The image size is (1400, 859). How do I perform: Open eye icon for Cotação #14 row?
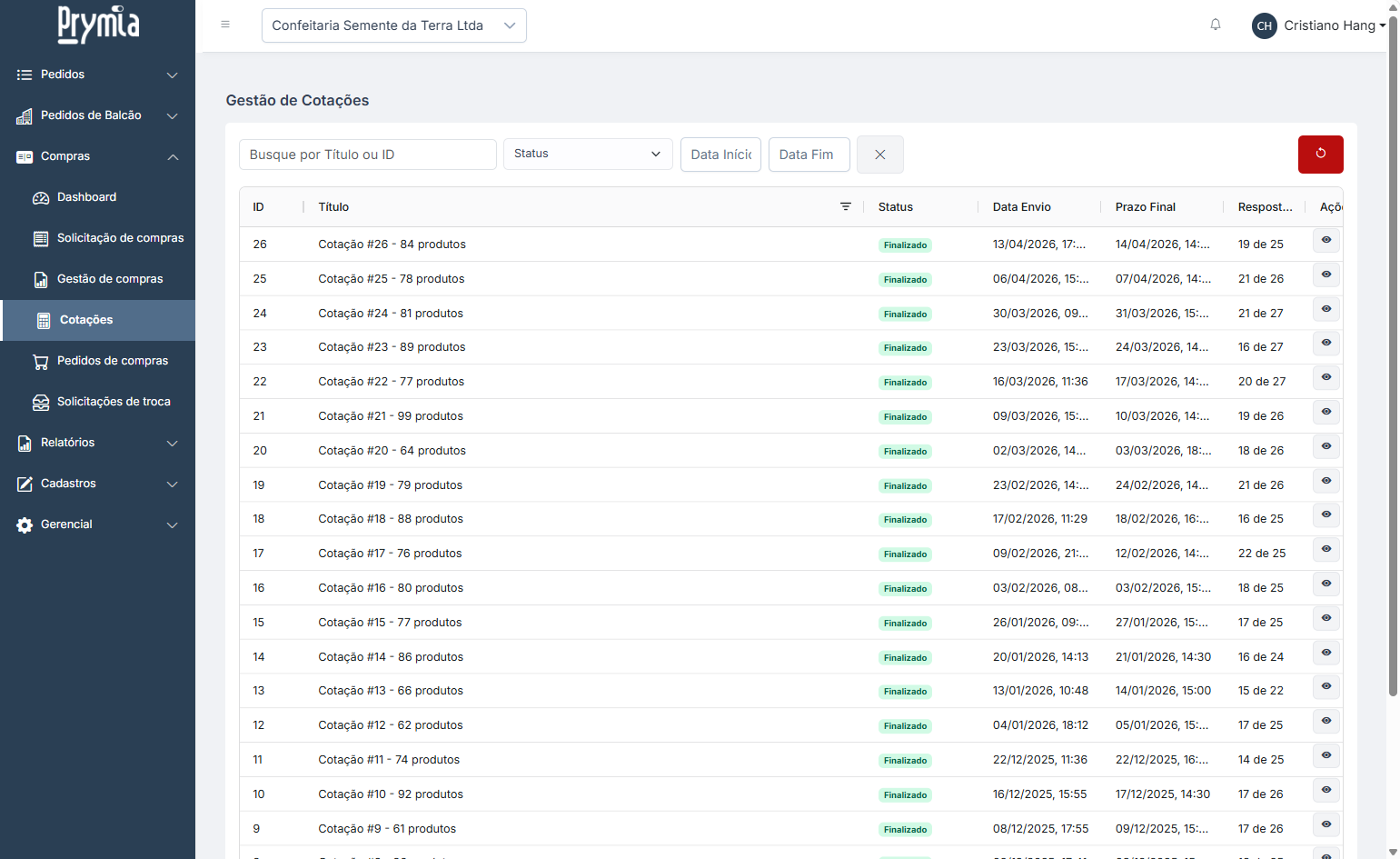click(x=1326, y=653)
